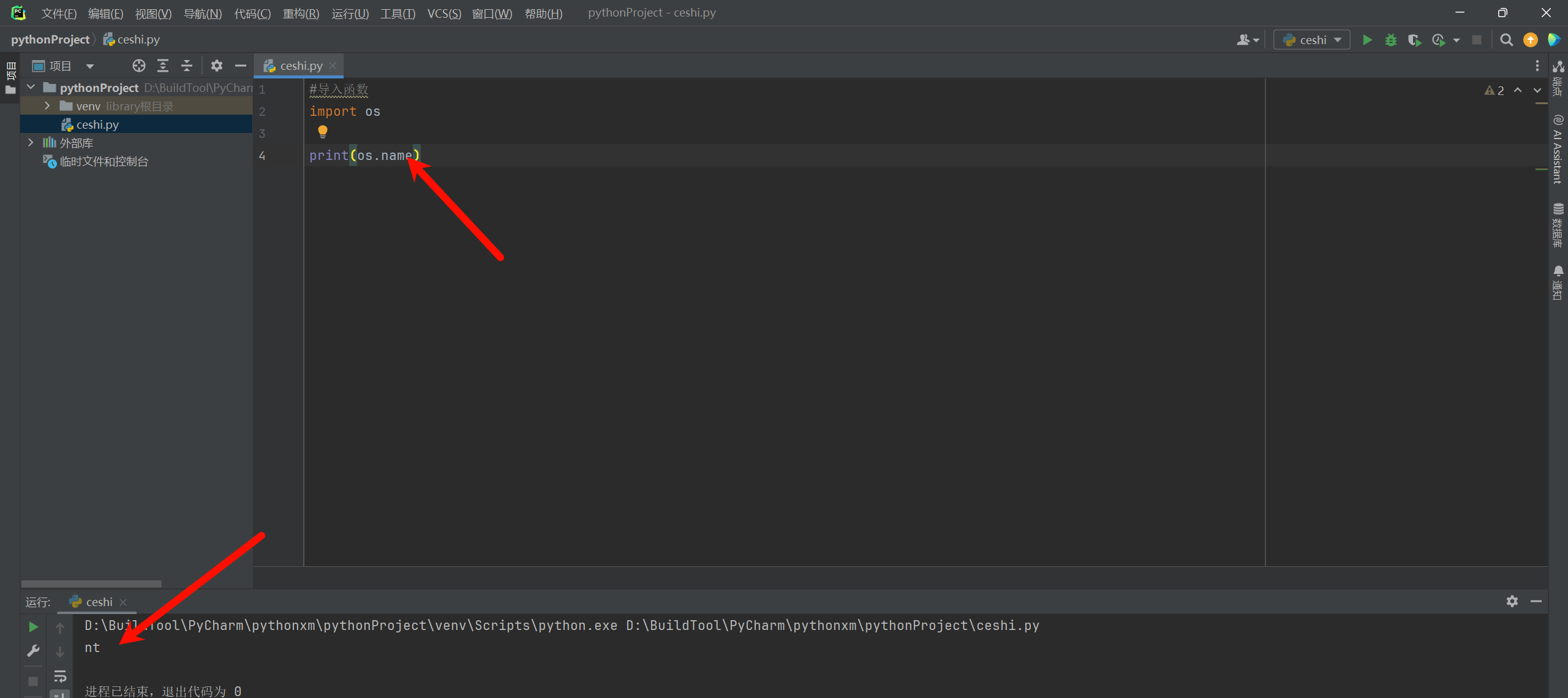
Task: Collapse the pythonProject root folder
Action: click(31, 88)
